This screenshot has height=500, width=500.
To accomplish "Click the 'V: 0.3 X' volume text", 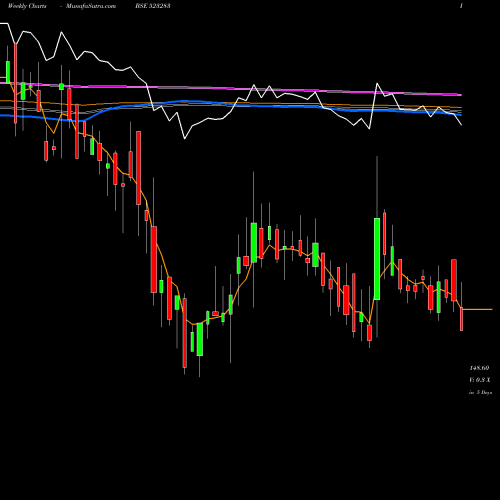I will click(x=480, y=380).
